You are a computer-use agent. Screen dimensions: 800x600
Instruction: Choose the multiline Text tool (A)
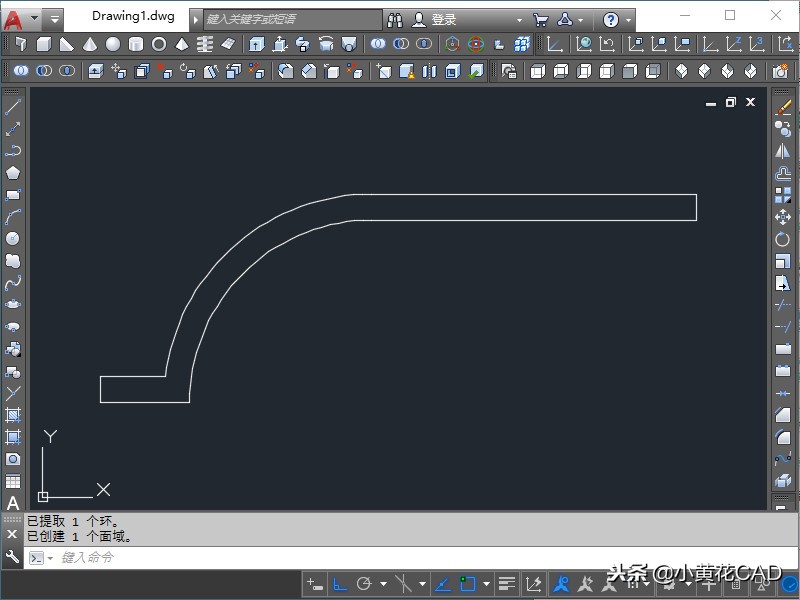point(13,503)
